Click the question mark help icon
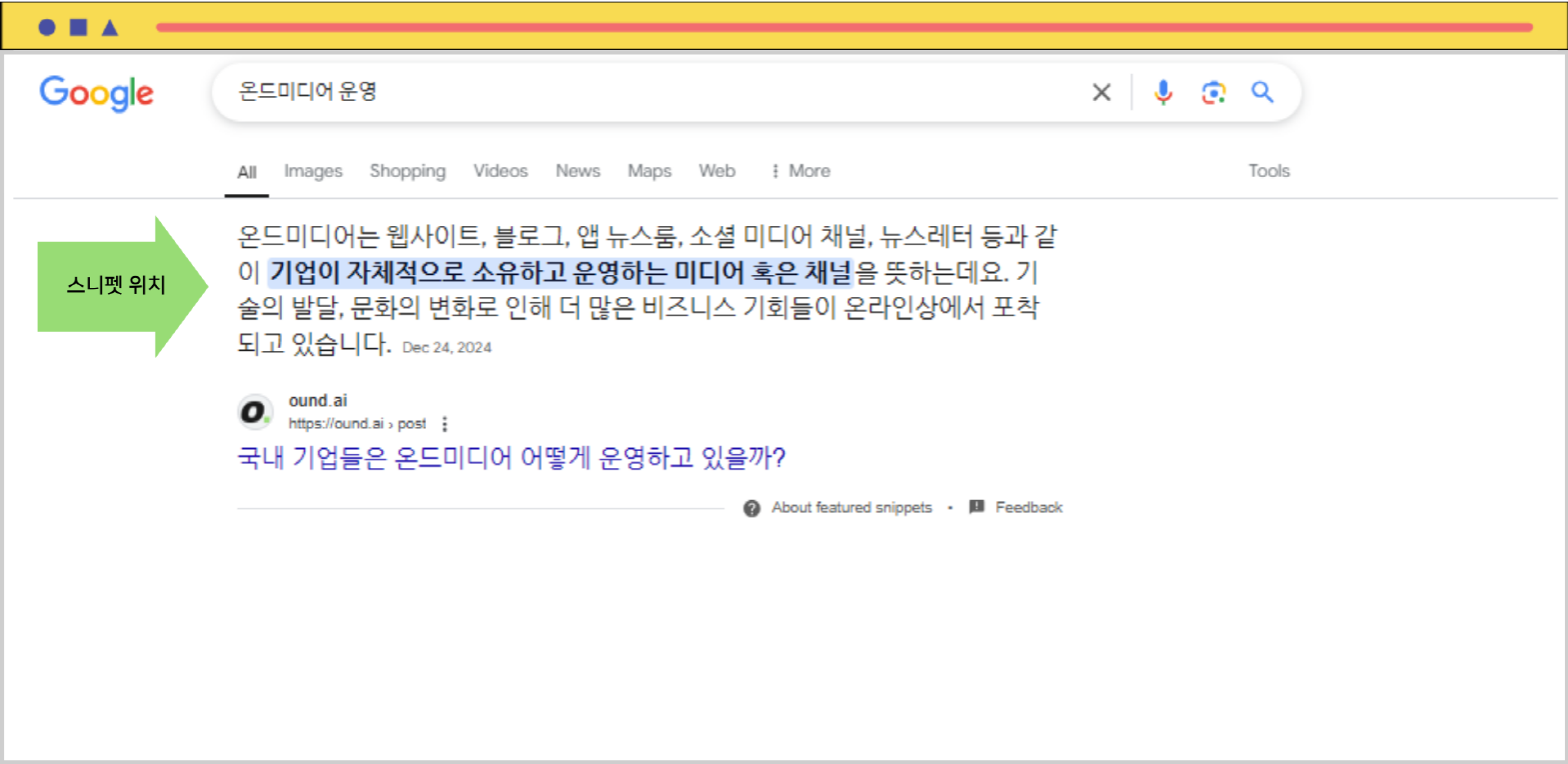 pyautogui.click(x=752, y=508)
